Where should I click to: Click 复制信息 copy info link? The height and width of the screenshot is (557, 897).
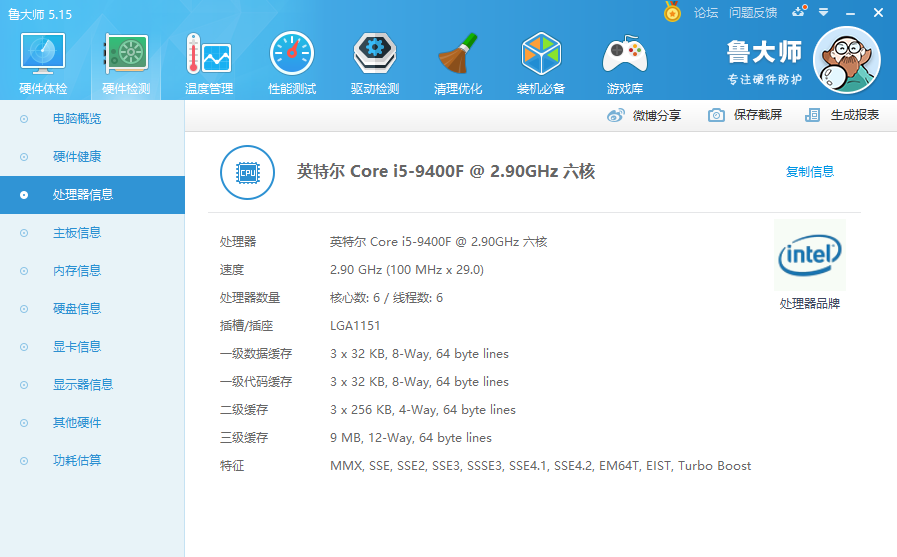point(810,172)
